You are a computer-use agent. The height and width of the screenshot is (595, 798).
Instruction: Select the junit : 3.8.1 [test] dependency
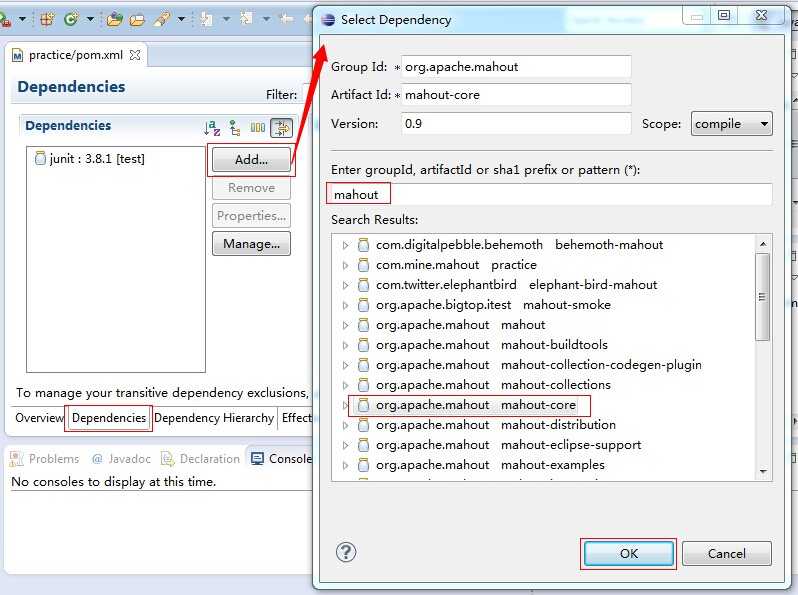point(90,159)
